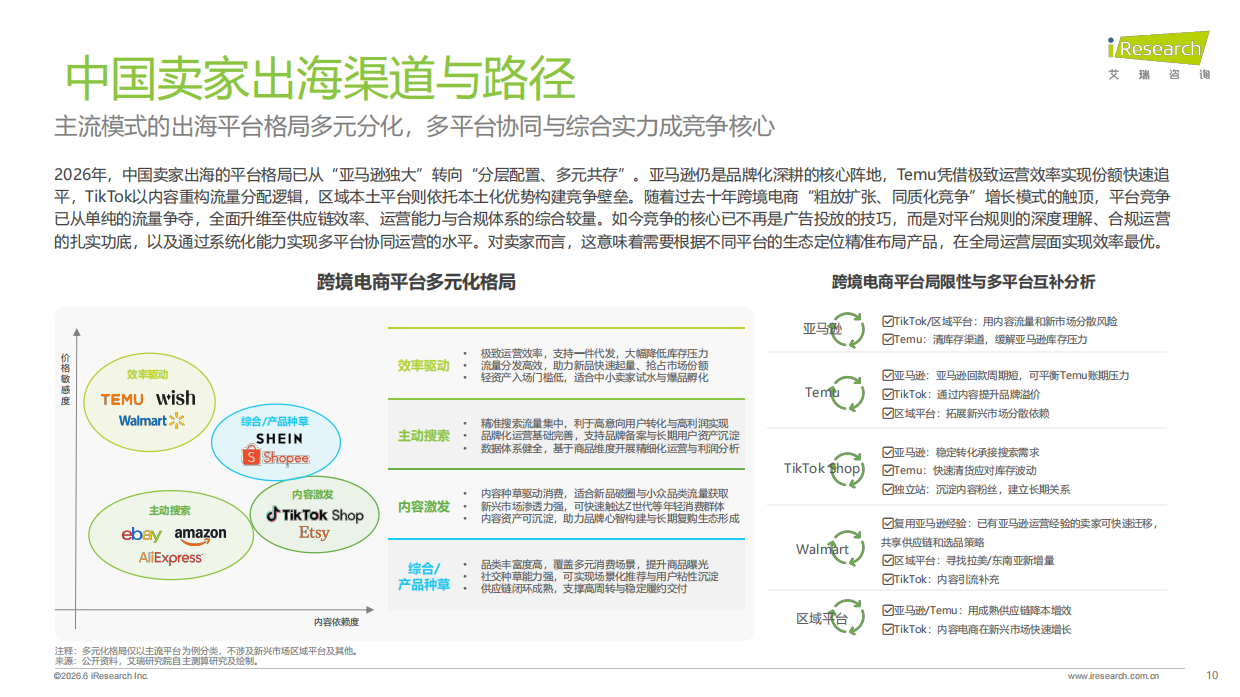Click checkbox for Temu 快速清货应对库存波动

pos(887,470)
